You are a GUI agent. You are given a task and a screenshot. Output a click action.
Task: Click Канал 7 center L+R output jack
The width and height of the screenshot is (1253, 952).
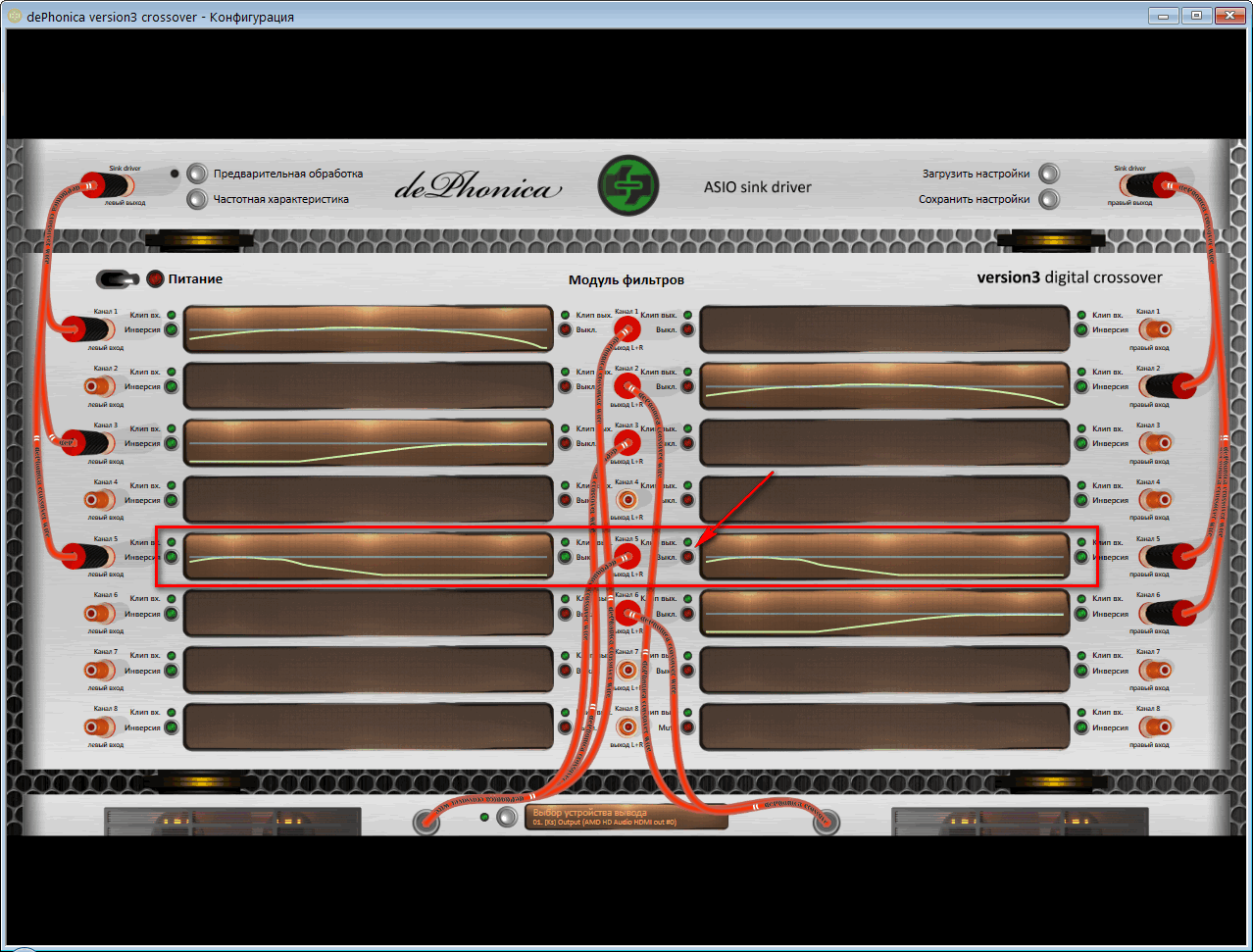(x=627, y=671)
